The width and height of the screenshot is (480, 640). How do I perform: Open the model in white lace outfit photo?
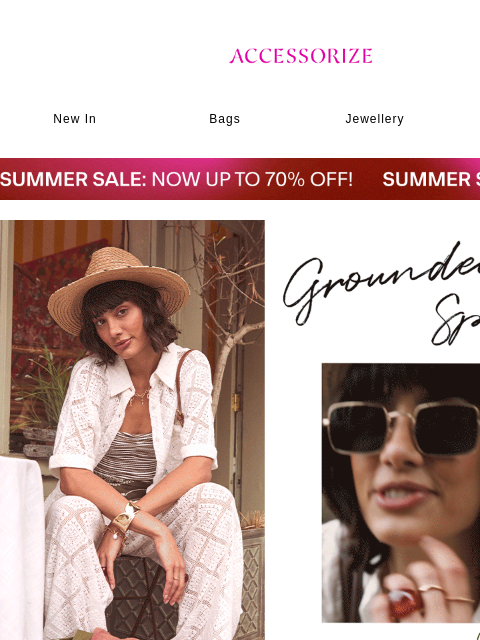point(132,430)
